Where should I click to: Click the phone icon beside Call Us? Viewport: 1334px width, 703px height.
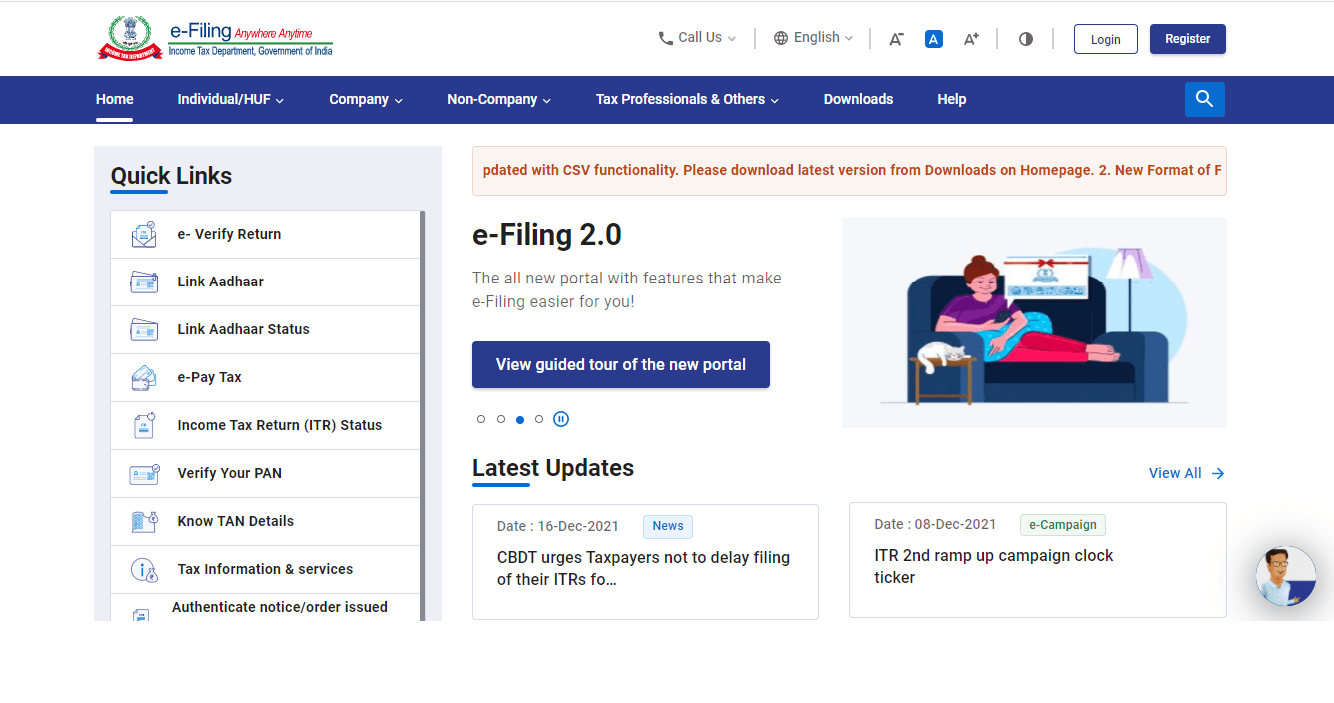[x=666, y=38]
